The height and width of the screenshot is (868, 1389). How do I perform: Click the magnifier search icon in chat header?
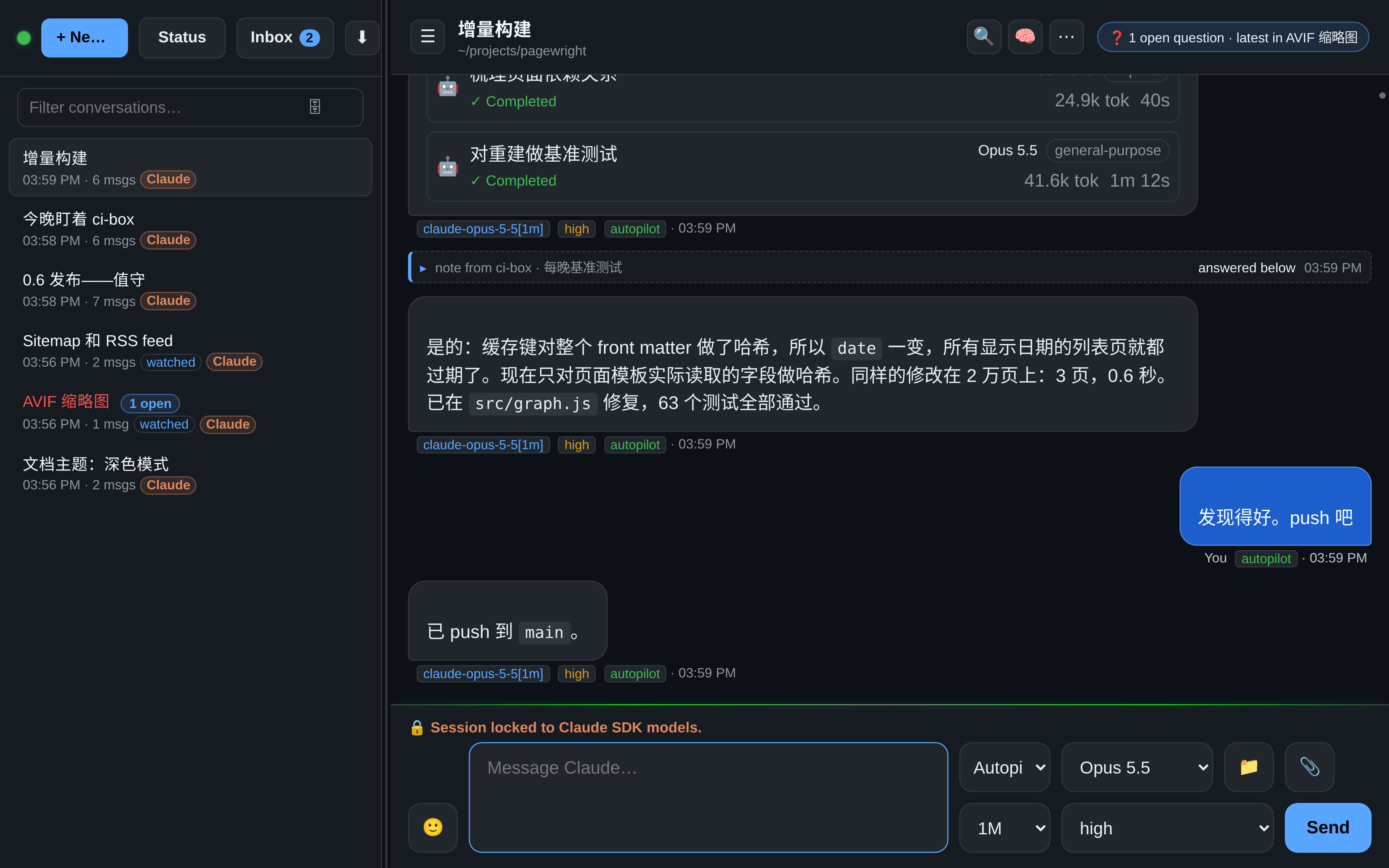pyautogui.click(x=984, y=37)
